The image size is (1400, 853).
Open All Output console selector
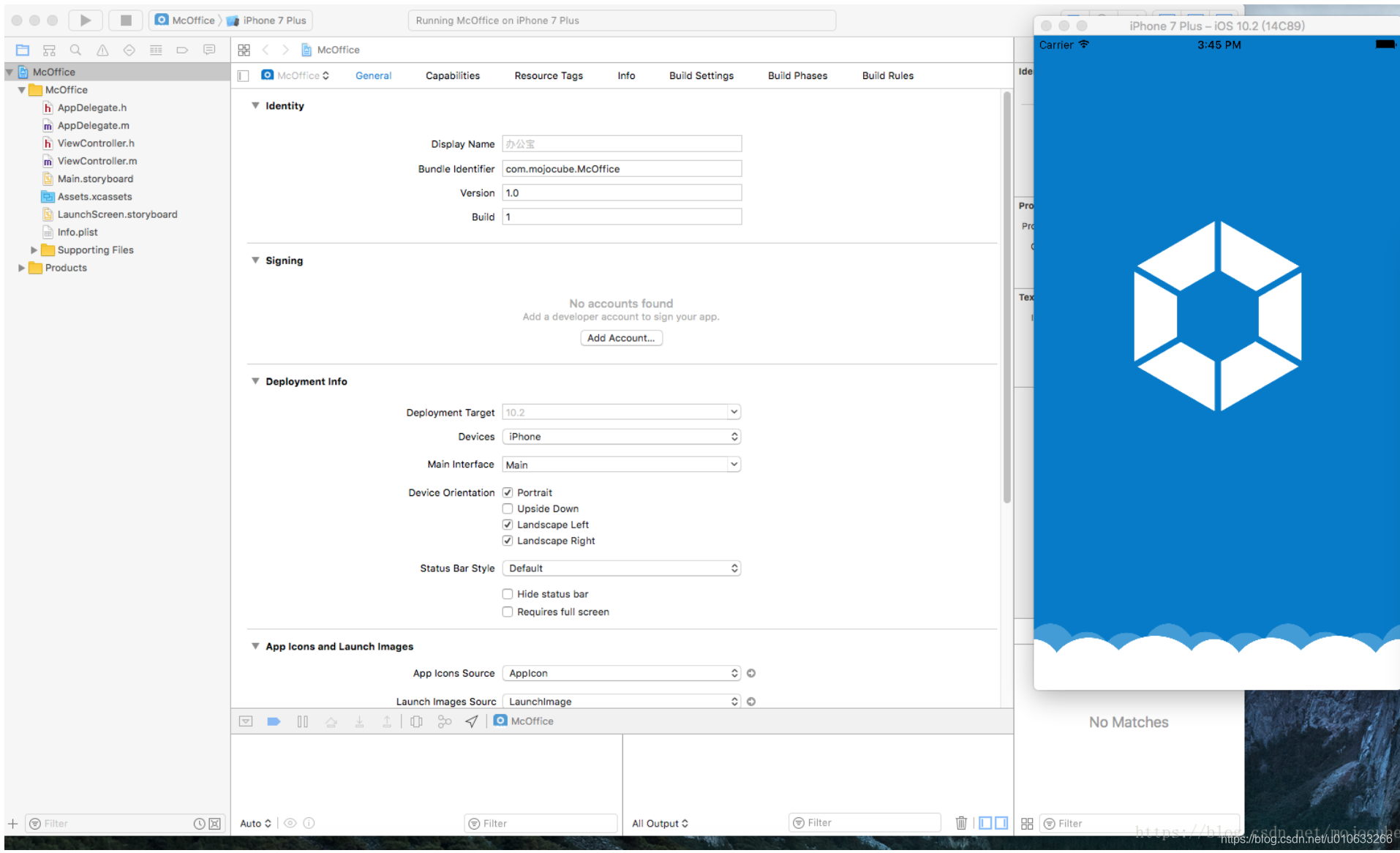[660, 824]
